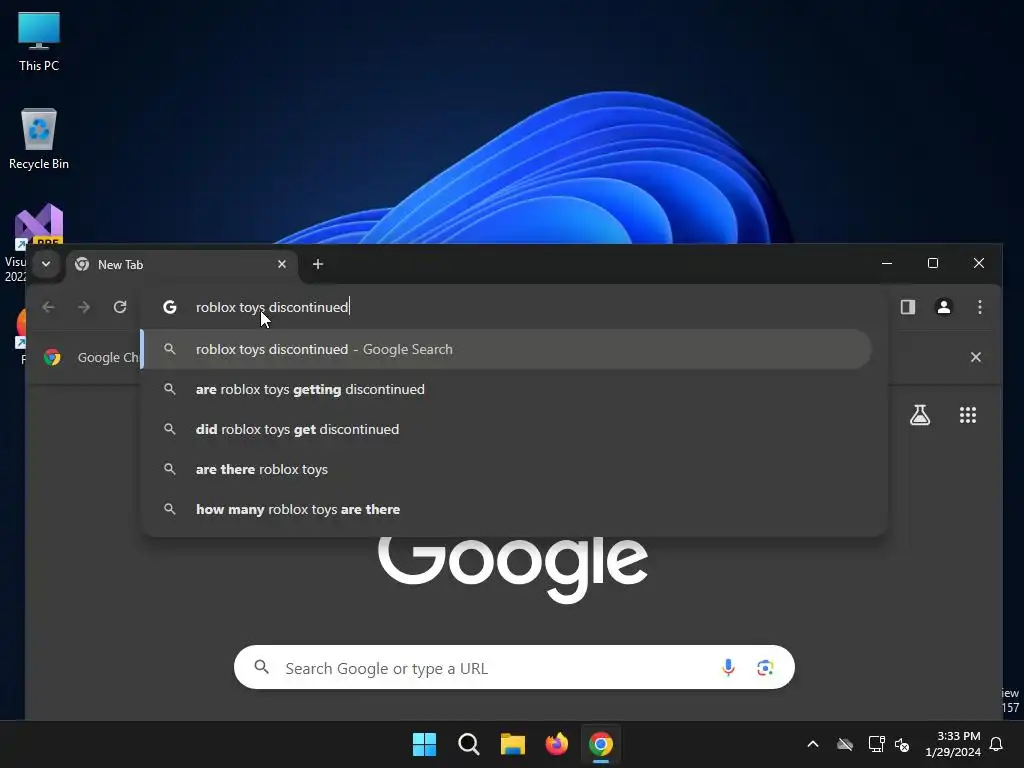Viewport: 1024px width, 768px height.
Task: Launch Firefox from taskbar
Action: (x=556, y=744)
